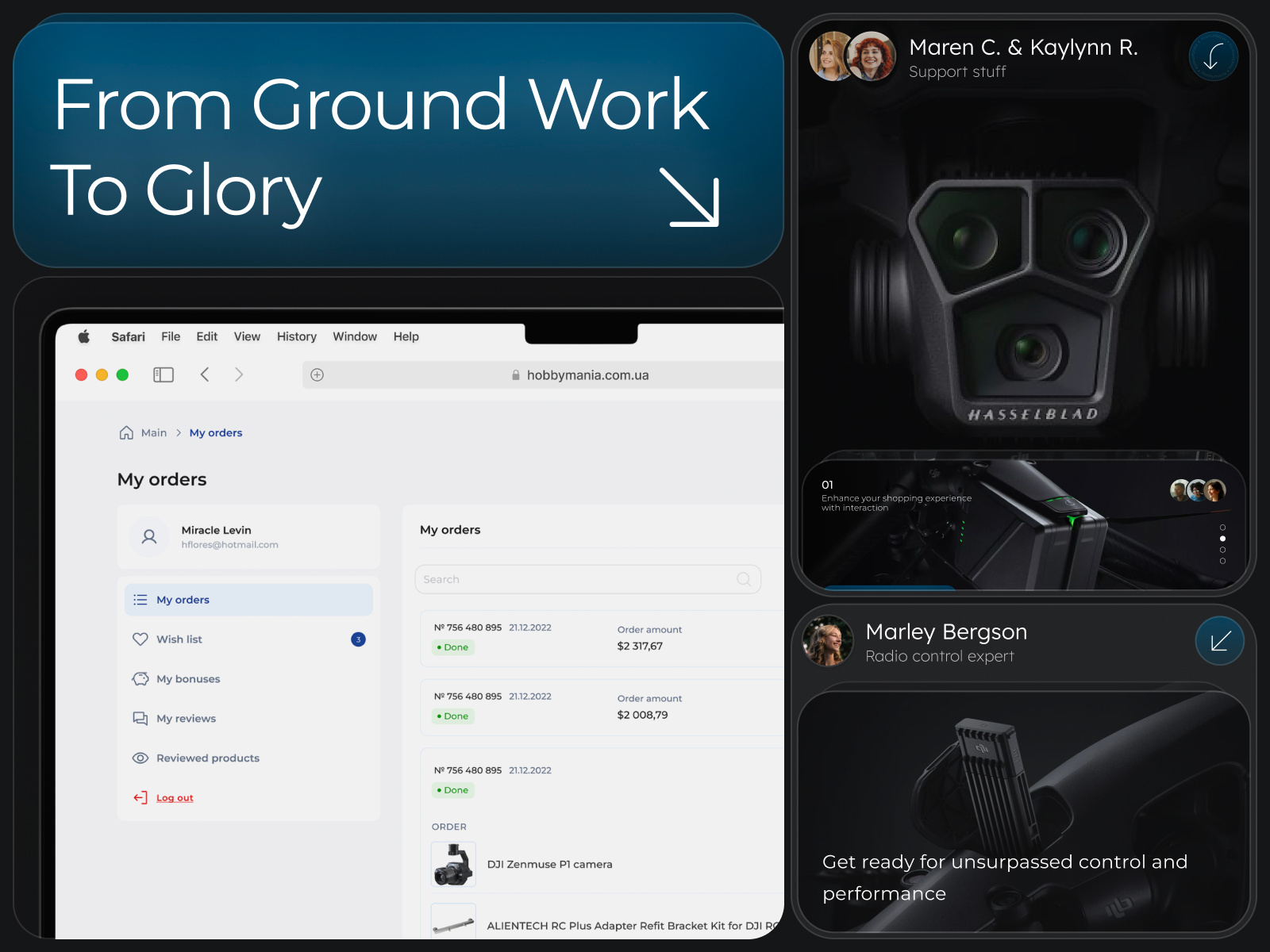Open the Wish list with heart icon

(x=140, y=639)
